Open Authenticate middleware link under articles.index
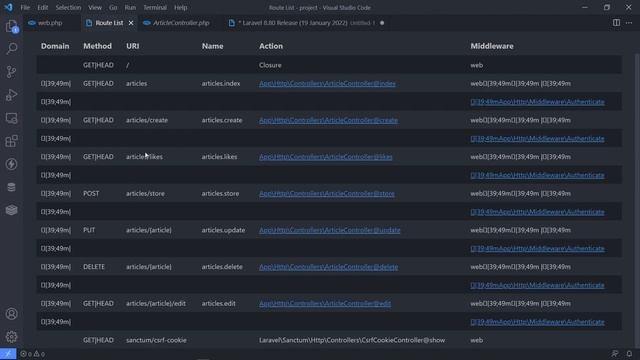Screen dimensions: 640x360 point(537,102)
